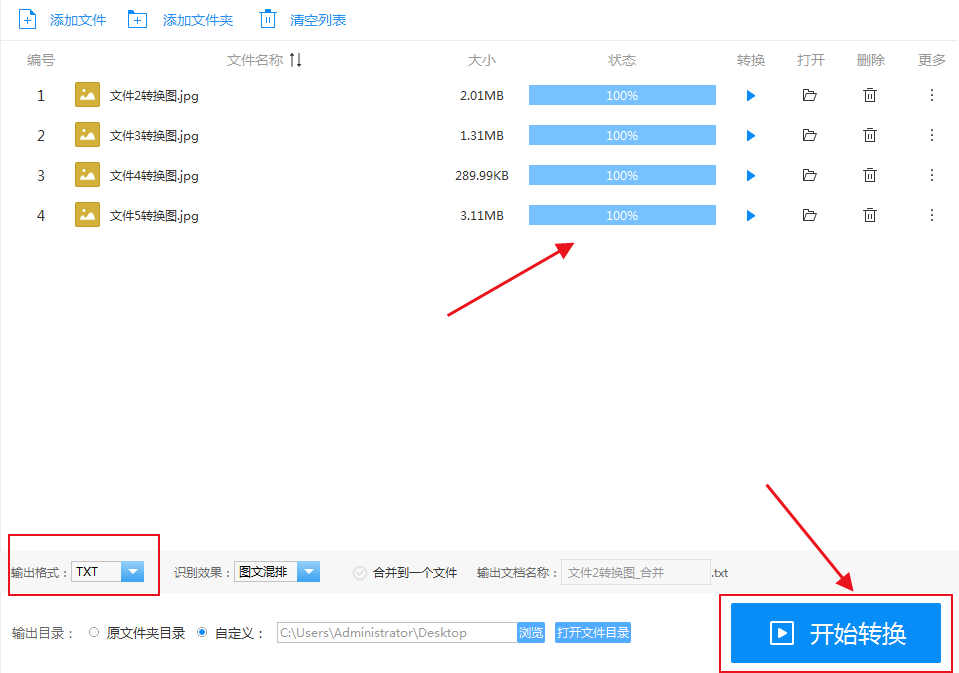
Task: Open more options for 文件2转换图.jpg
Action: 931,95
